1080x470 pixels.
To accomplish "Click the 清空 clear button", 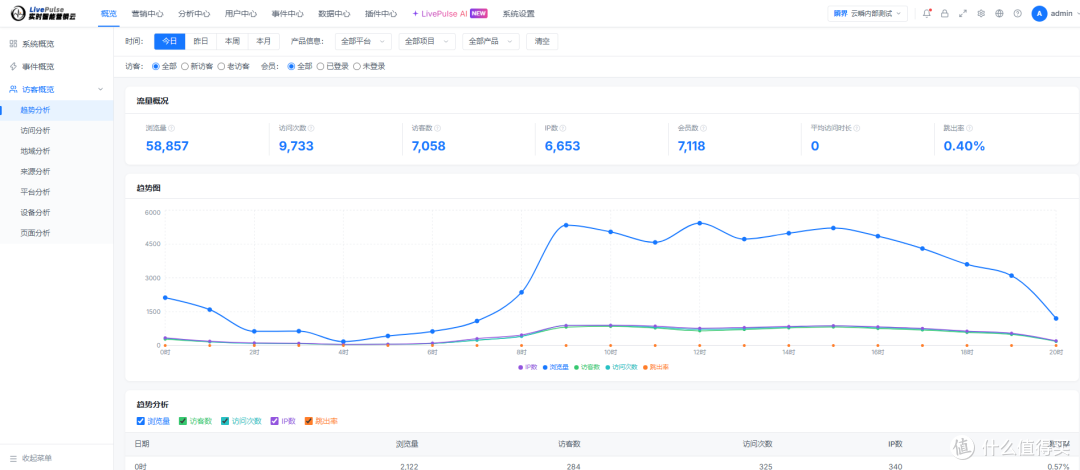I will [542, 41].
